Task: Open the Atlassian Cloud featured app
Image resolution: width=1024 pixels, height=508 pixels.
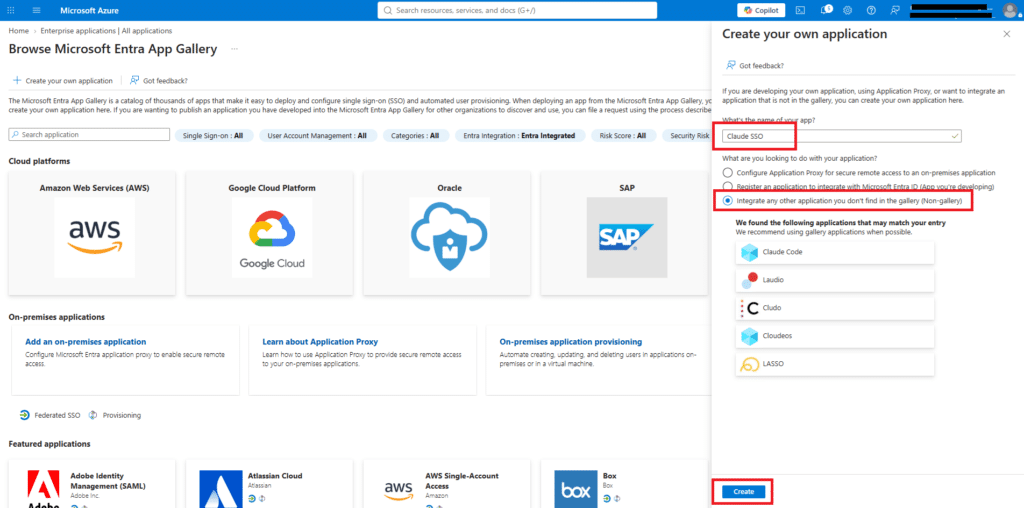Action: [x=270, y=484]
